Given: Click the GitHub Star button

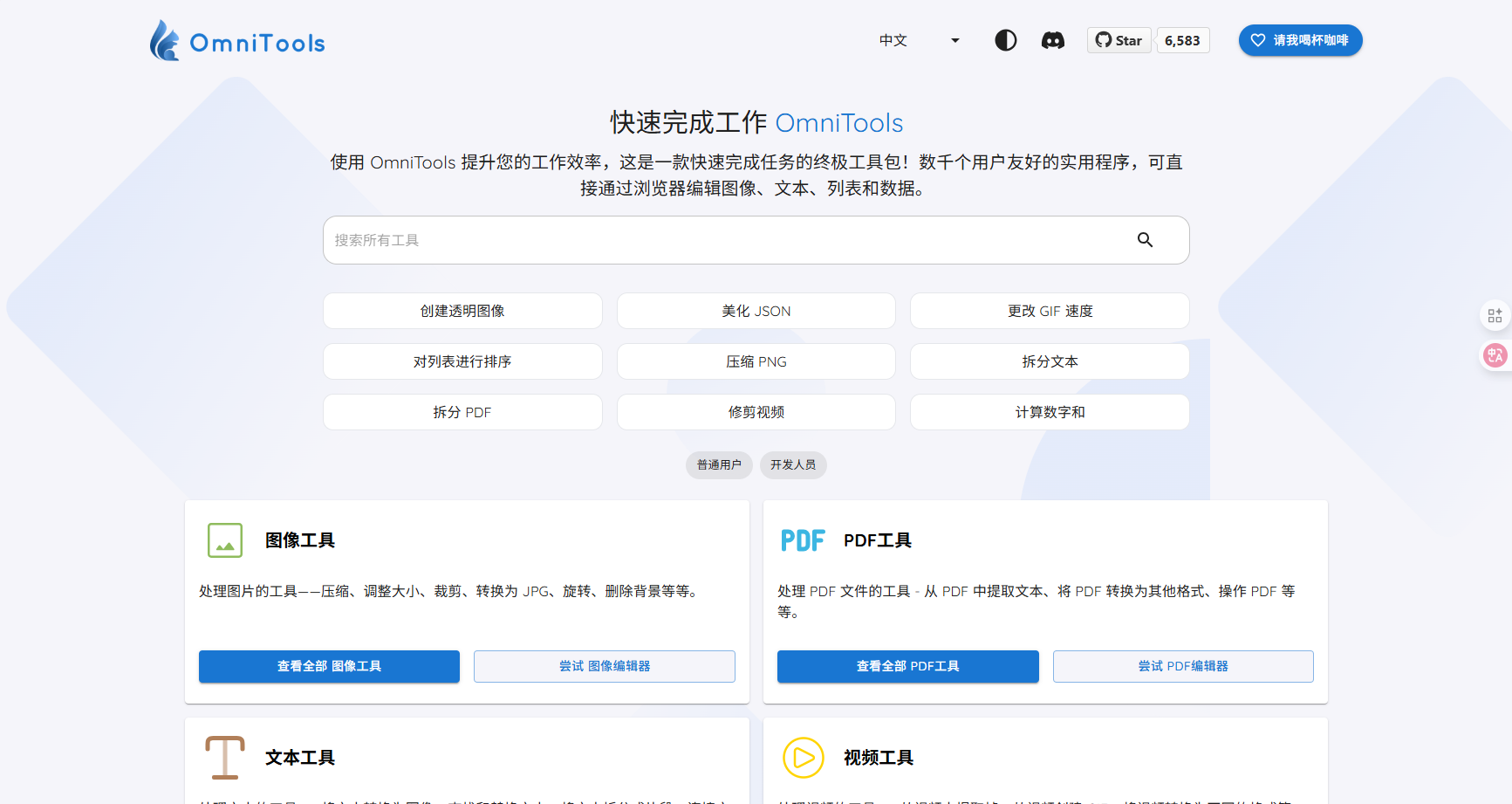Looking at the screenshot, I should (1119, 40).
